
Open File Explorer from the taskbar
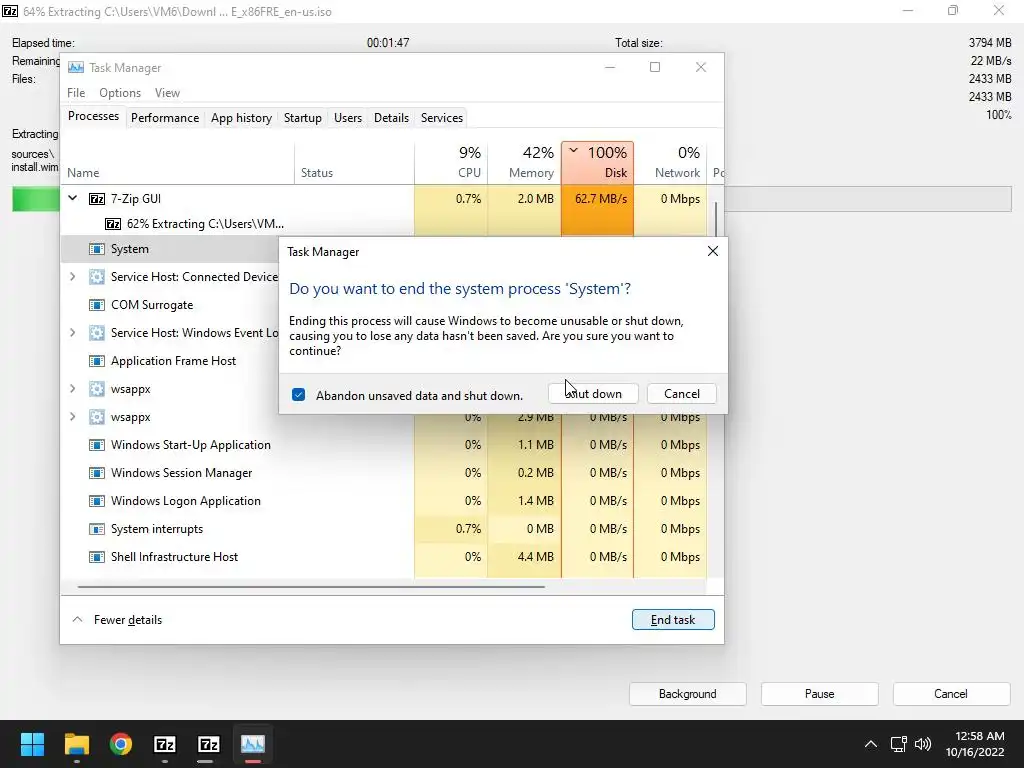[x=76, y=744]
